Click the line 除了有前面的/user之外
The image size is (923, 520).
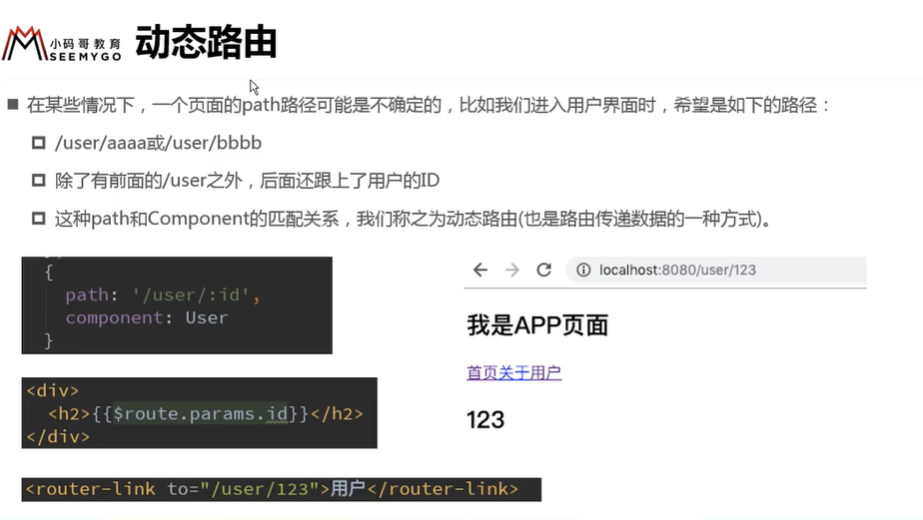pos(247,181)
